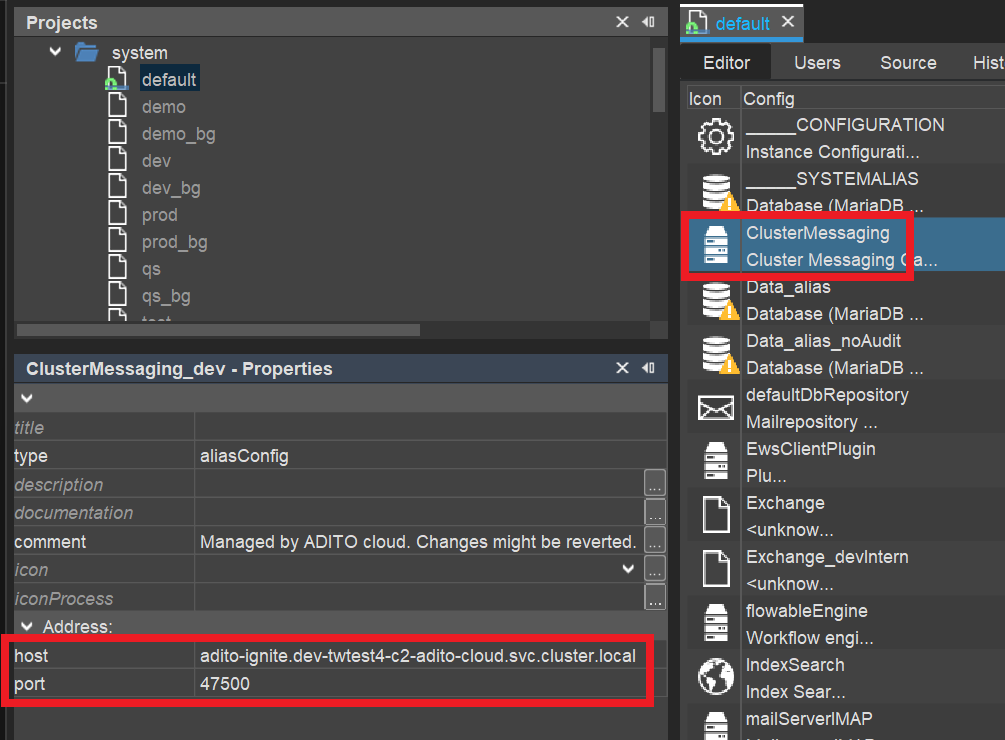The width and height of the screenshot is (1005, 740).
Task: Click the mailServerIMAP server icon
Action: tap(715, 725)
